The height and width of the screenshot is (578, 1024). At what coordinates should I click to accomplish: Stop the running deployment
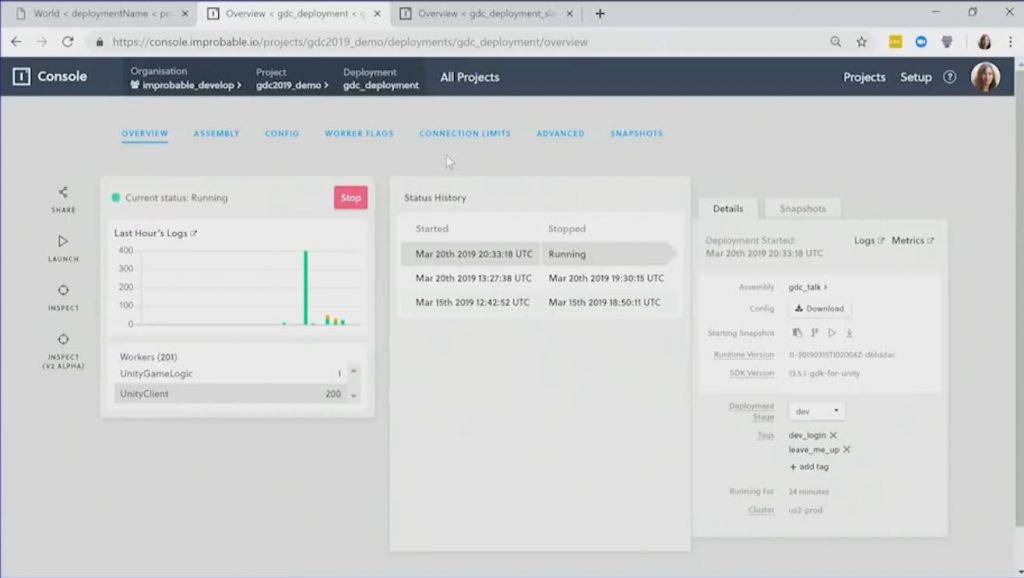coord(351,198)
